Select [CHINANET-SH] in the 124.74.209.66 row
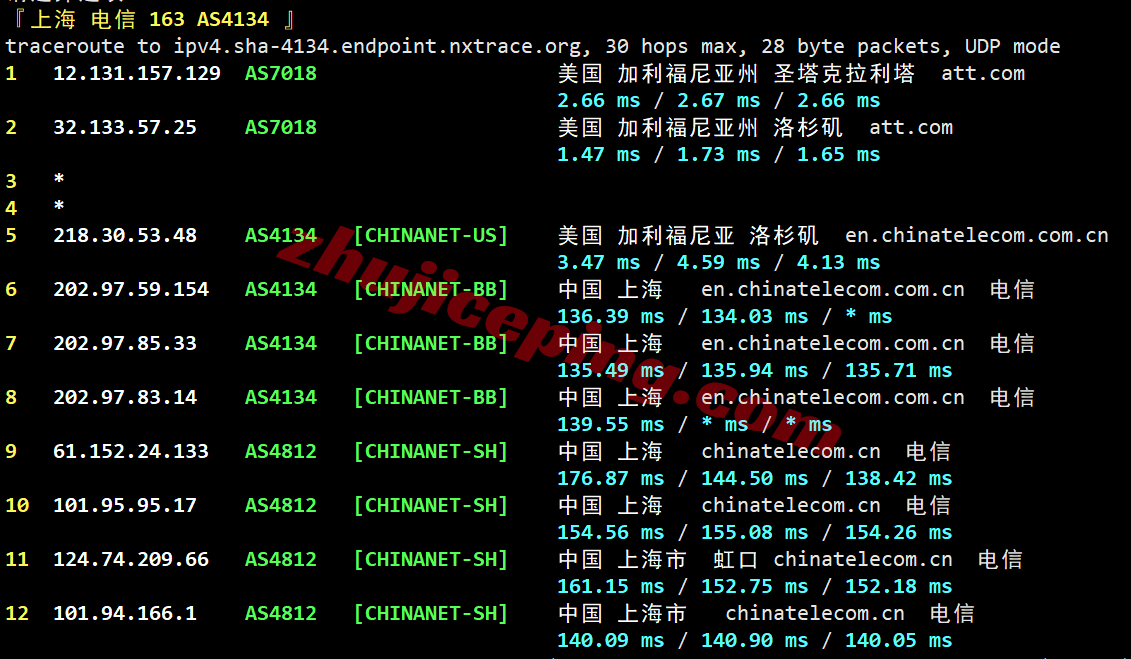The height and width of the screenshot is (659, 1131). [x=431, y=560]
